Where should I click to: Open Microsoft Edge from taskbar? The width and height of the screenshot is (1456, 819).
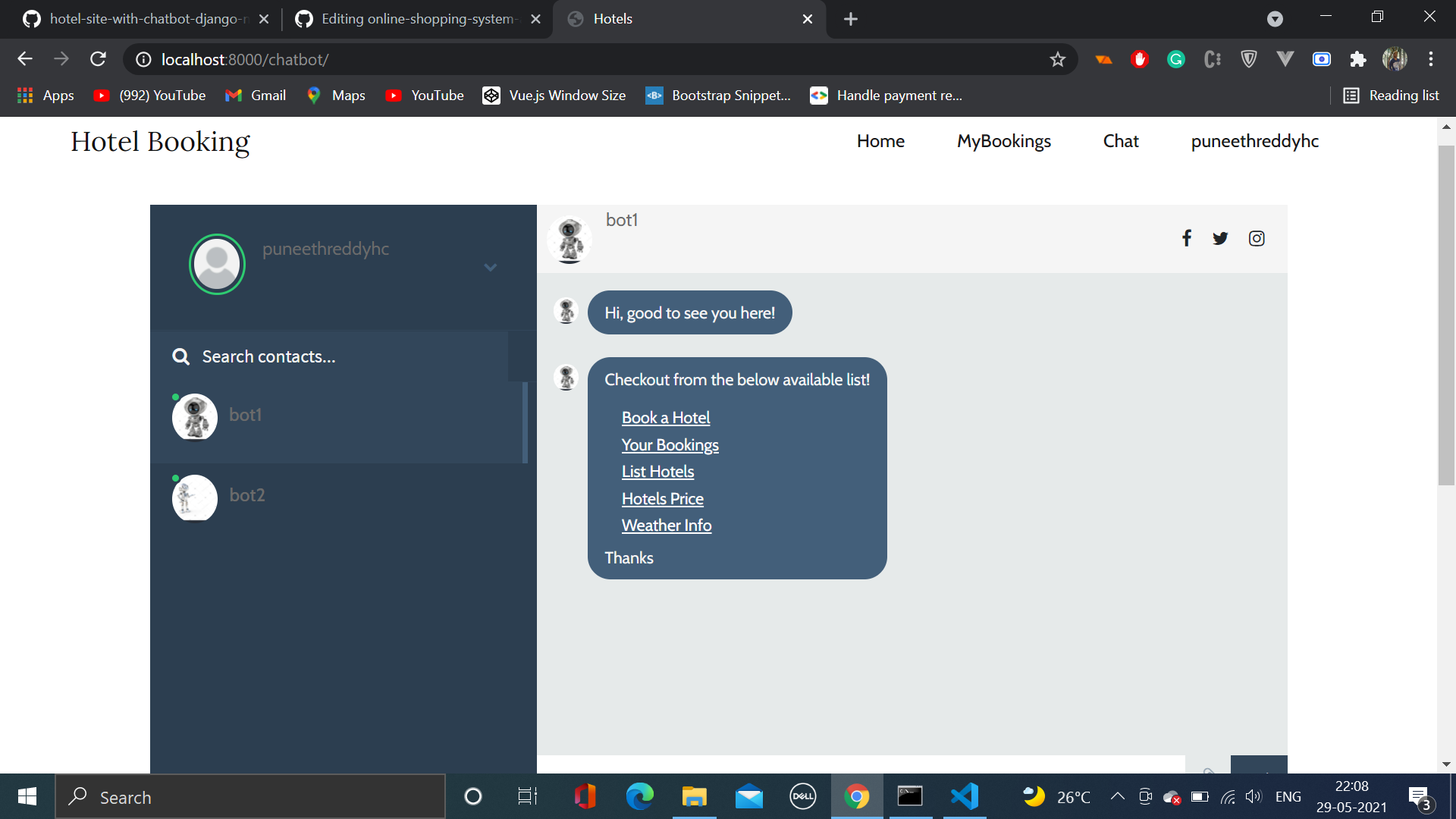pyautogui.click(x=639, y=797)
